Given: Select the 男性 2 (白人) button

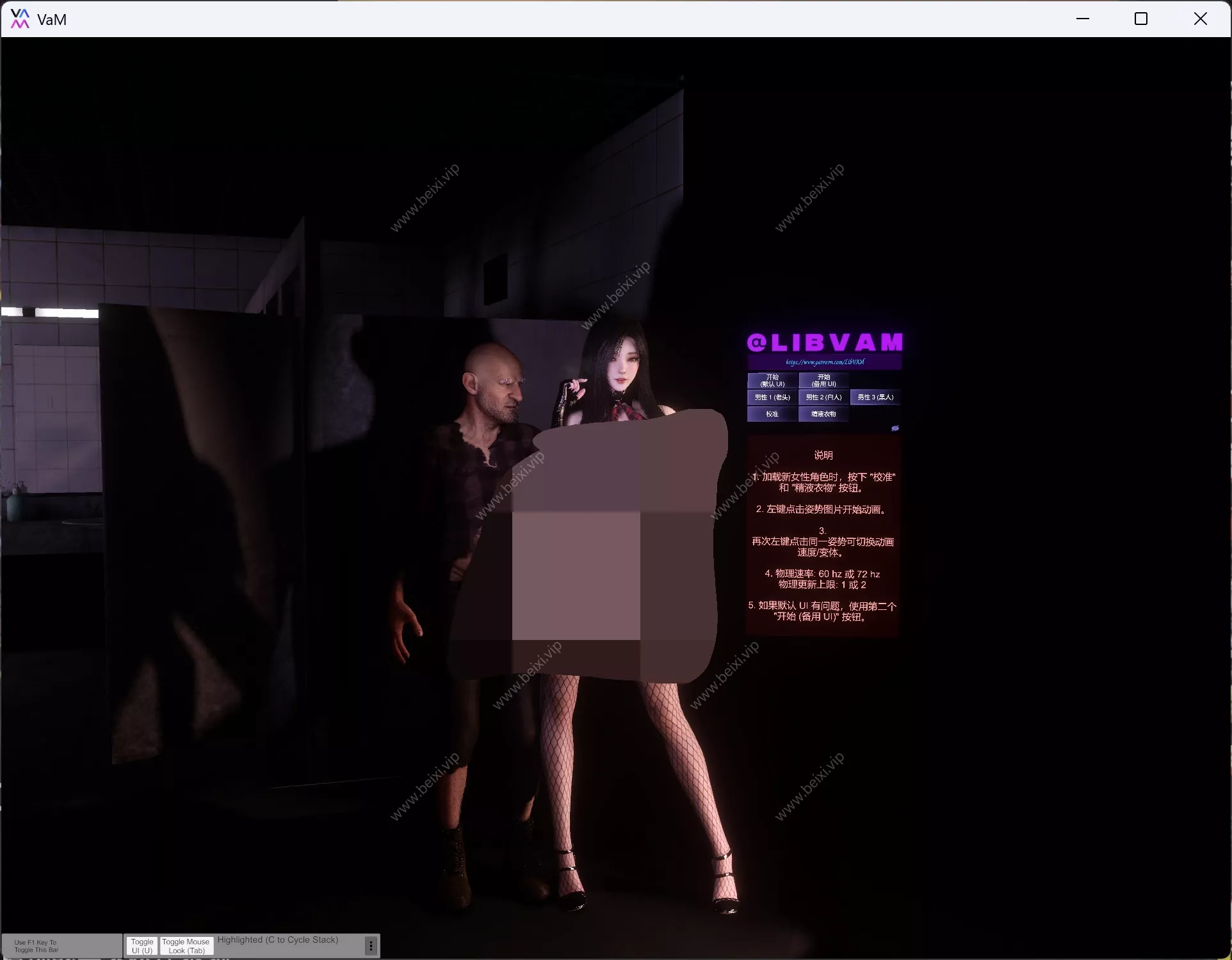Looking at the screenshot, I should 823,397.
